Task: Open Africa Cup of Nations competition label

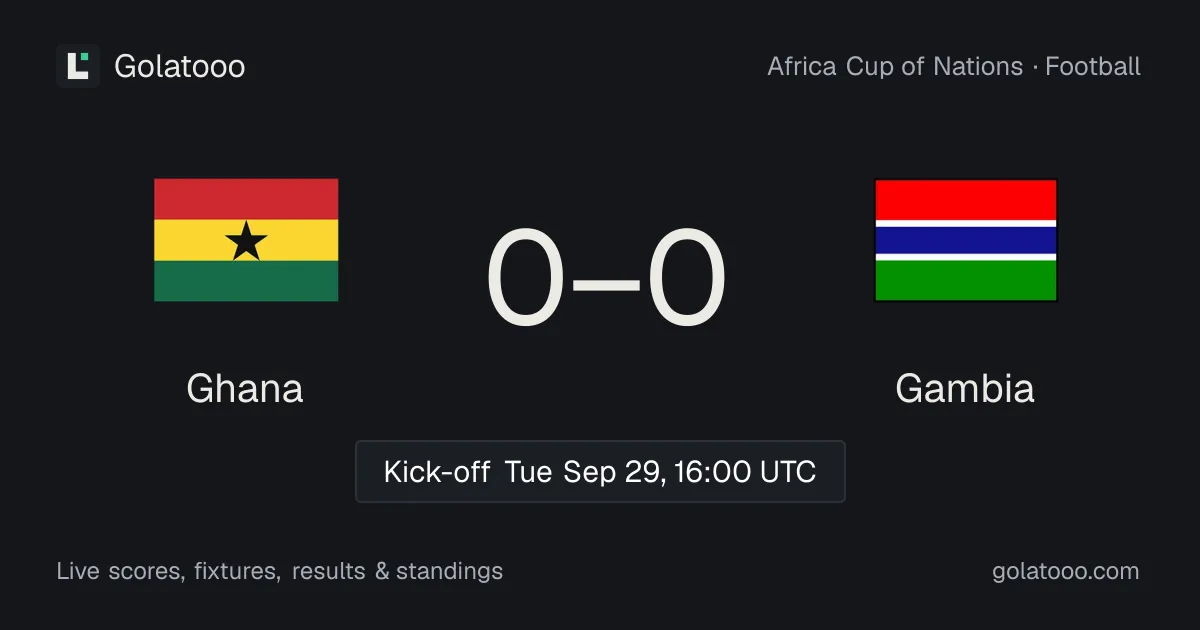Action: coord(895,67)
